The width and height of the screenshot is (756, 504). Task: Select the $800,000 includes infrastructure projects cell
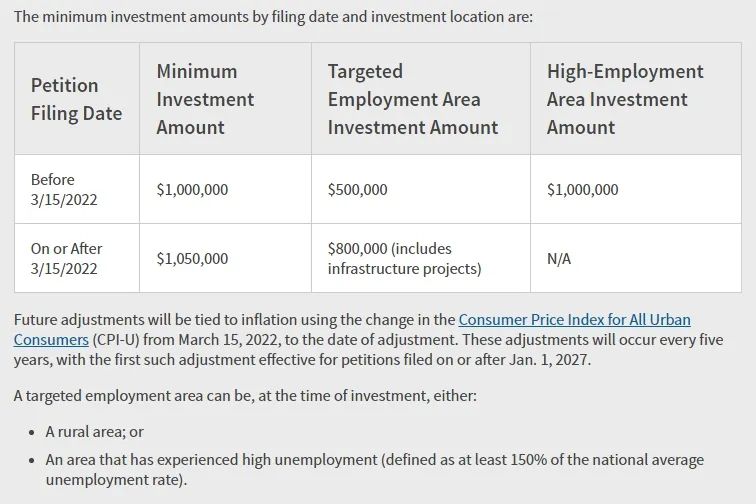pos(421,258)
